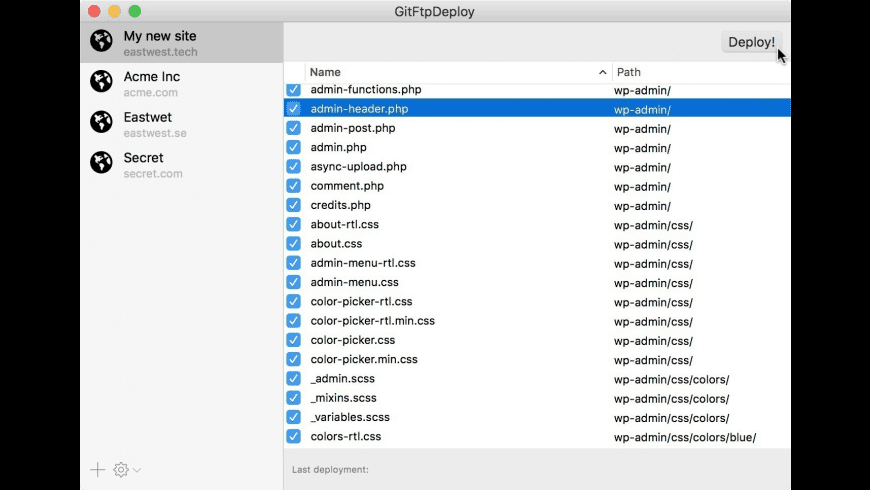Image resolution: width=870 pixels, height=490 pixels.
Task: Select the color-picker.css file name
Action: [x=353, y=340]
